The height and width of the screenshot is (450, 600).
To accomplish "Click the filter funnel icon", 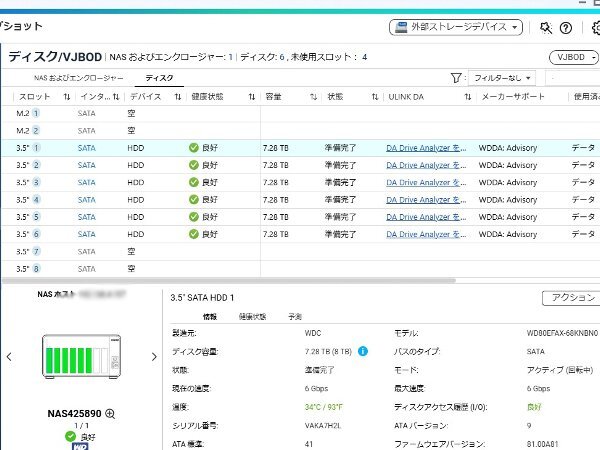I will pos(456,78).
